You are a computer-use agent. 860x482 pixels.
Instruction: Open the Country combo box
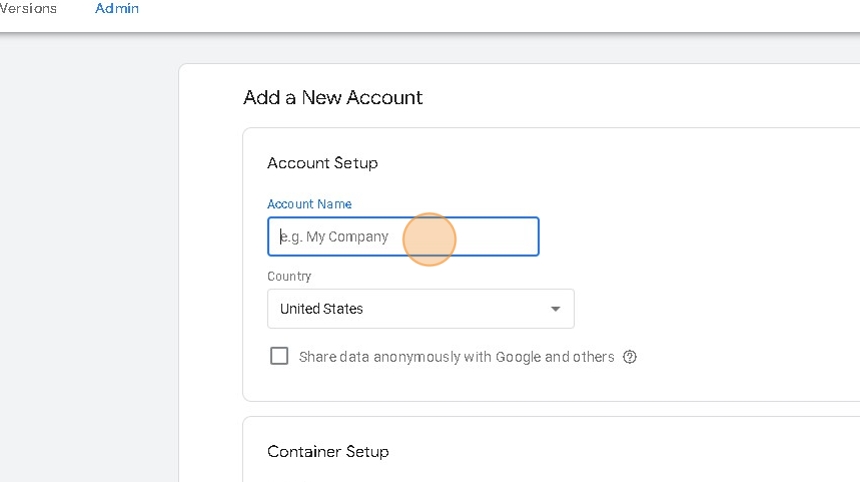pyautogui.click(x=420, y=309)
